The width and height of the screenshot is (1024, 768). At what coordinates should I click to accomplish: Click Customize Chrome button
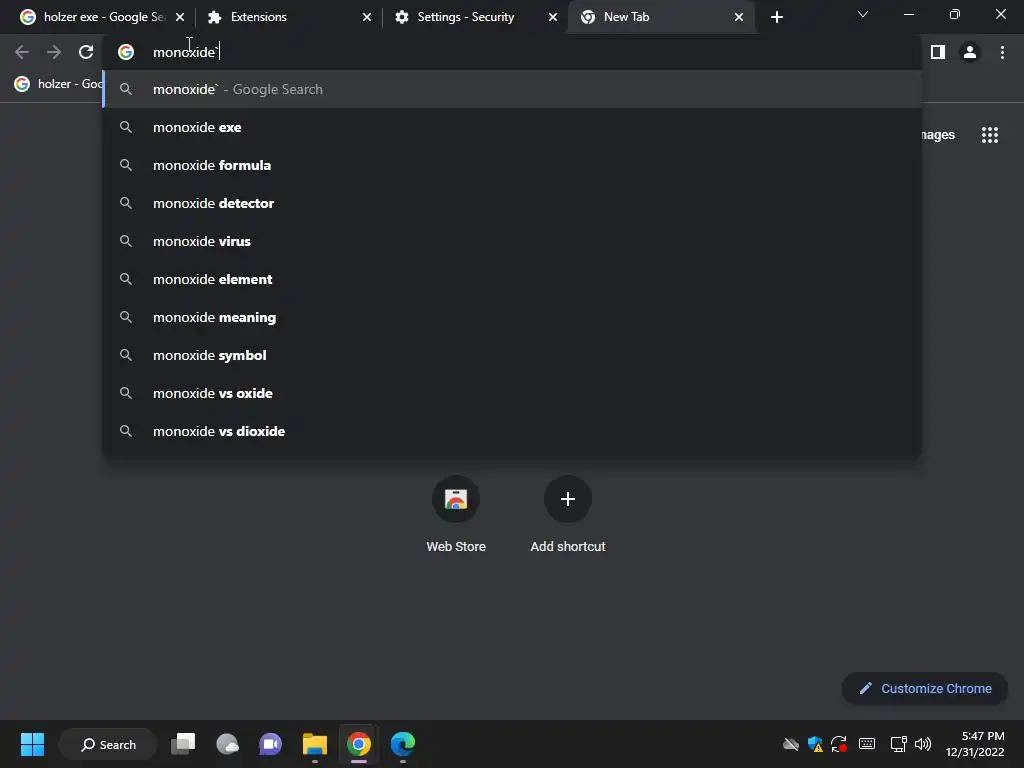pos(925,688)
